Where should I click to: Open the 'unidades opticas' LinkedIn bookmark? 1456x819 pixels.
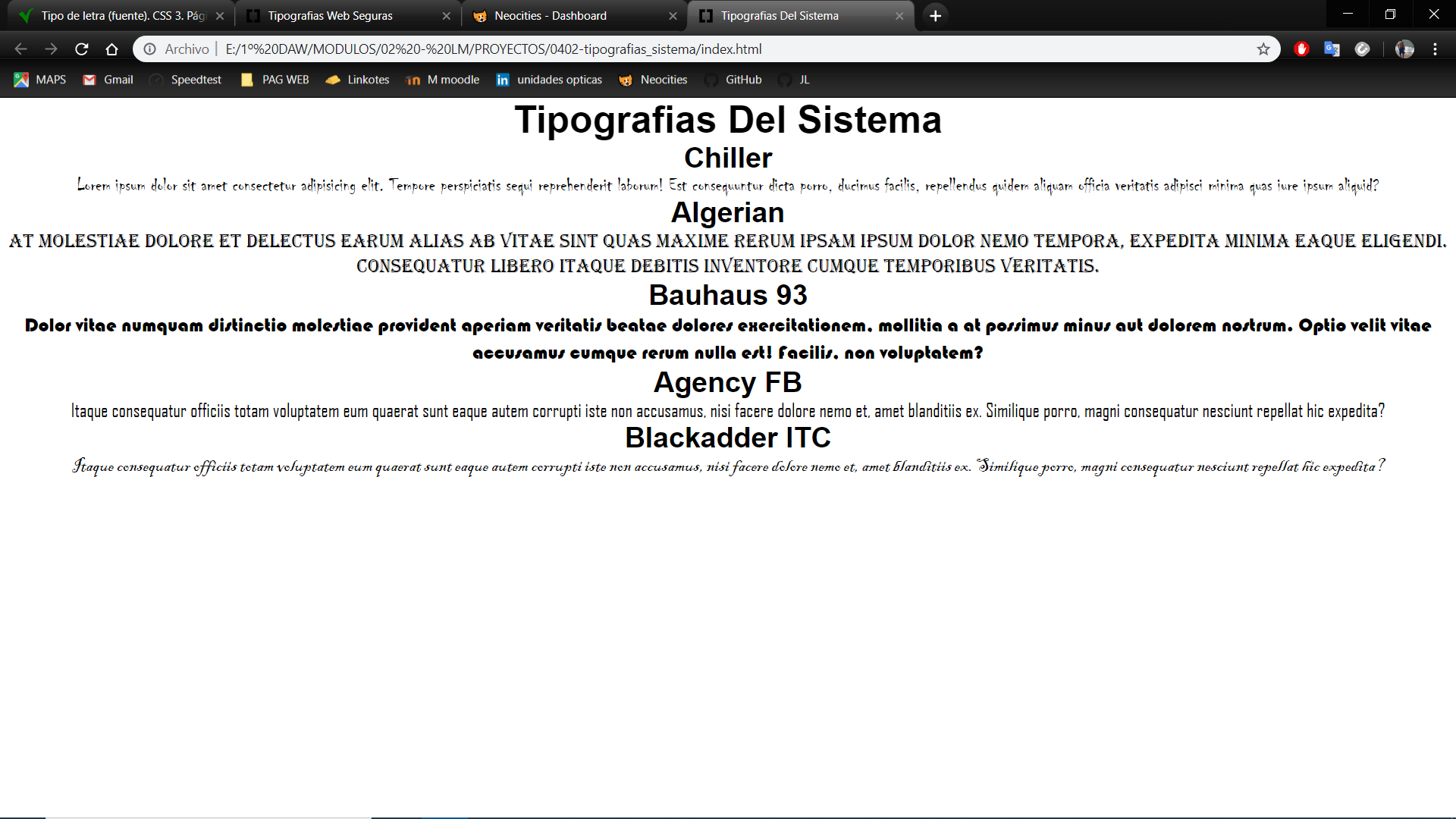tap(550, 80)
